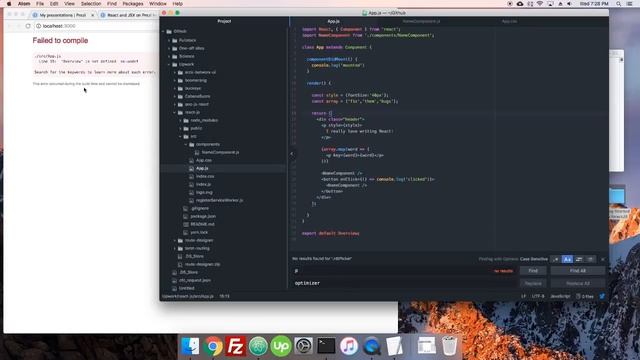Click the Replace All button
The width and height of the screenshot is (640, 360).
(578, 283)
